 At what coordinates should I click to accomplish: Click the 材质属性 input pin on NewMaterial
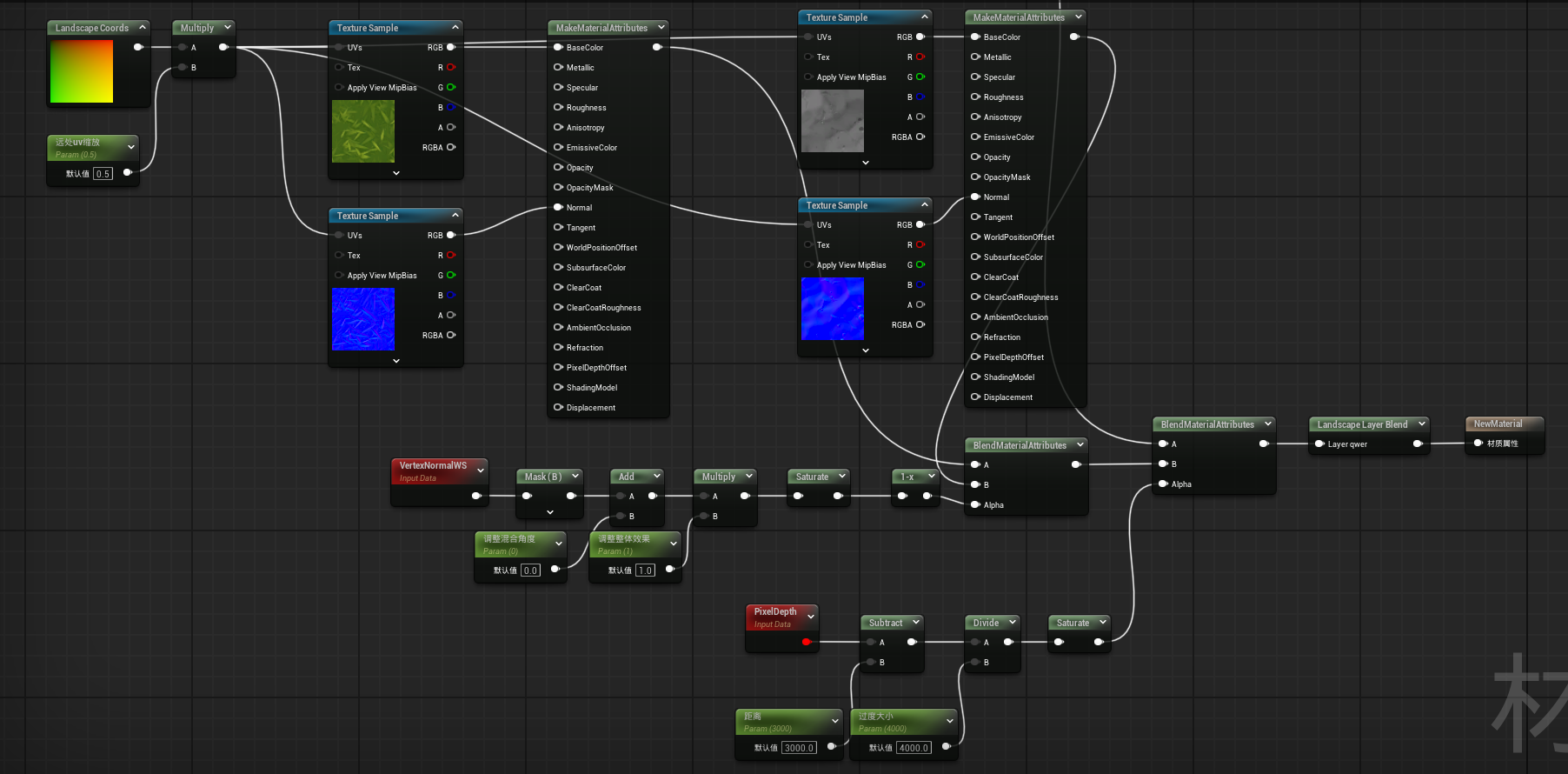(1478, 444)
